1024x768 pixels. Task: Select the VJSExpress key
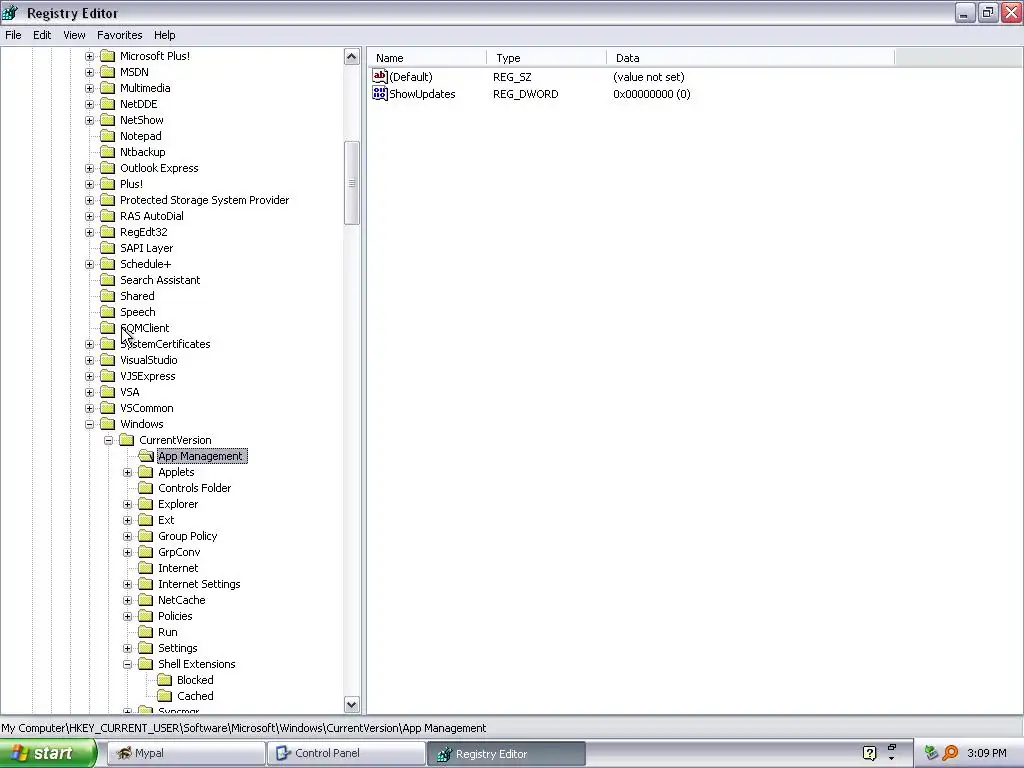pyautogui.click(x=148, y=376)
